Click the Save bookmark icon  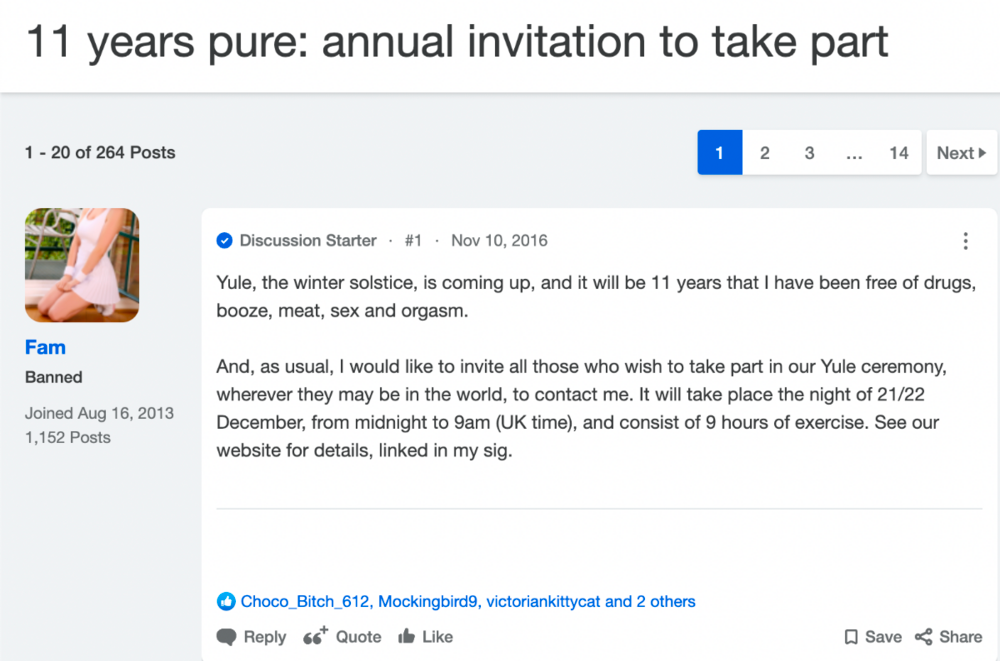[851, 637]
